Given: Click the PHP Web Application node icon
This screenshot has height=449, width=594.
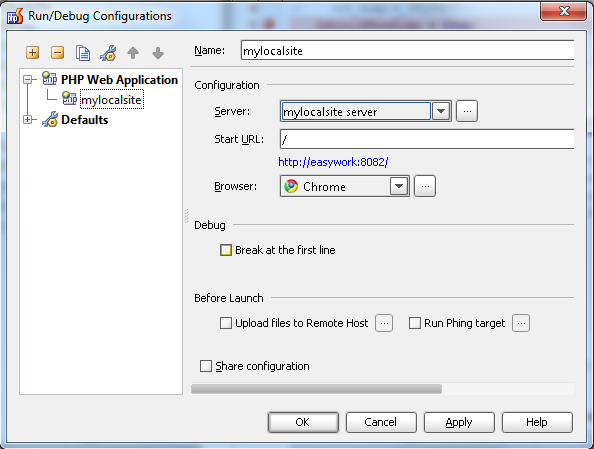Looking at the screenshot, I should tap(49, 79).
